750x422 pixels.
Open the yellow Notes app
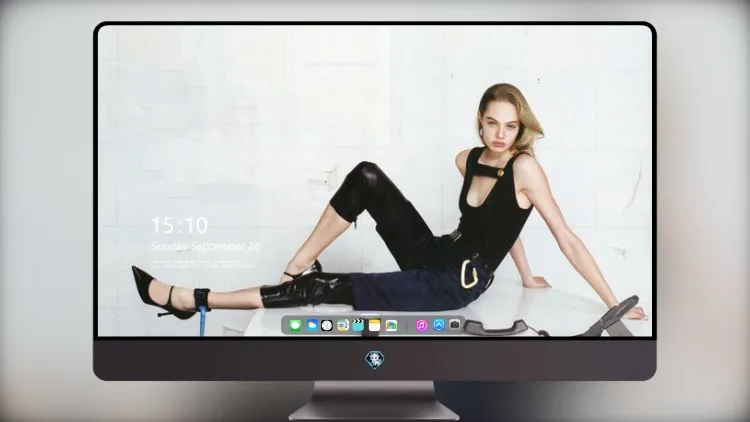375,325
